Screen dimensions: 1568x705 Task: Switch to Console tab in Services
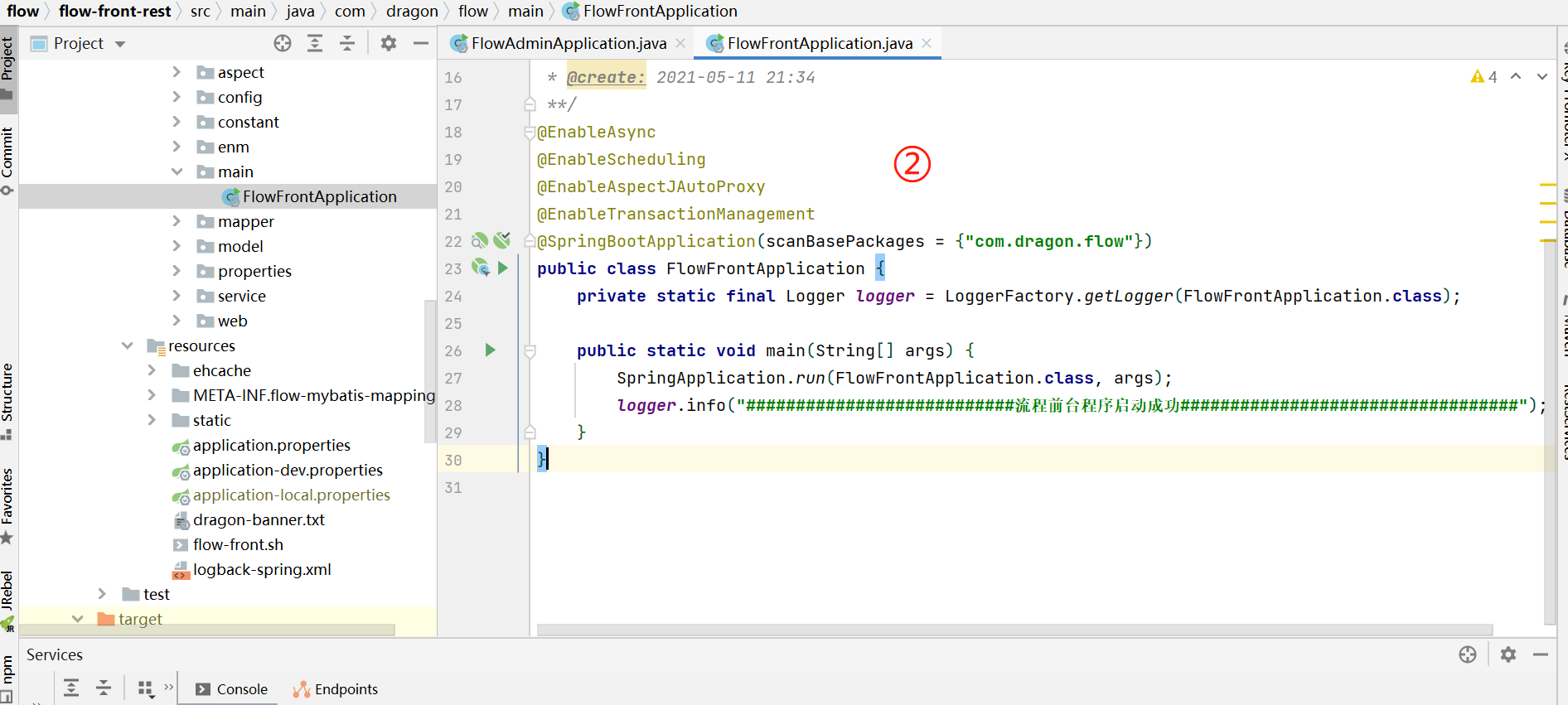click(231, 689)
